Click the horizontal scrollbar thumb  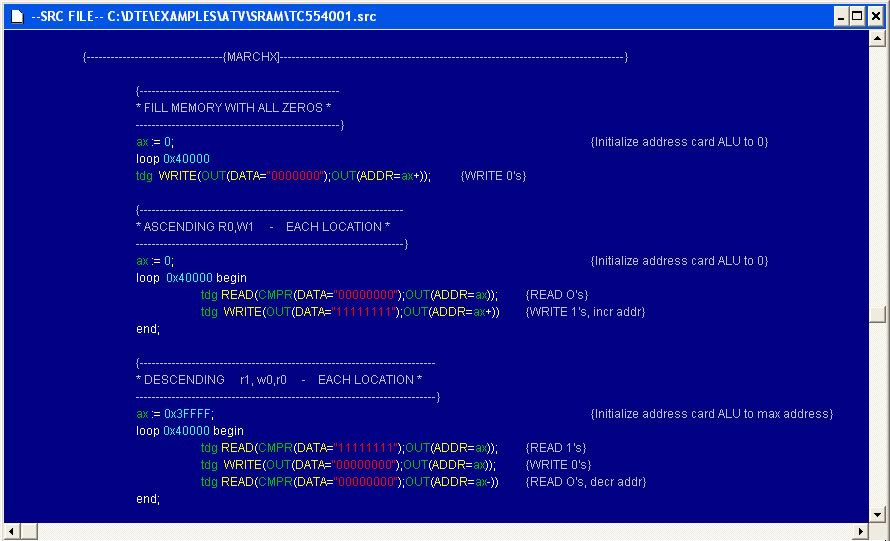coord(29,531)
